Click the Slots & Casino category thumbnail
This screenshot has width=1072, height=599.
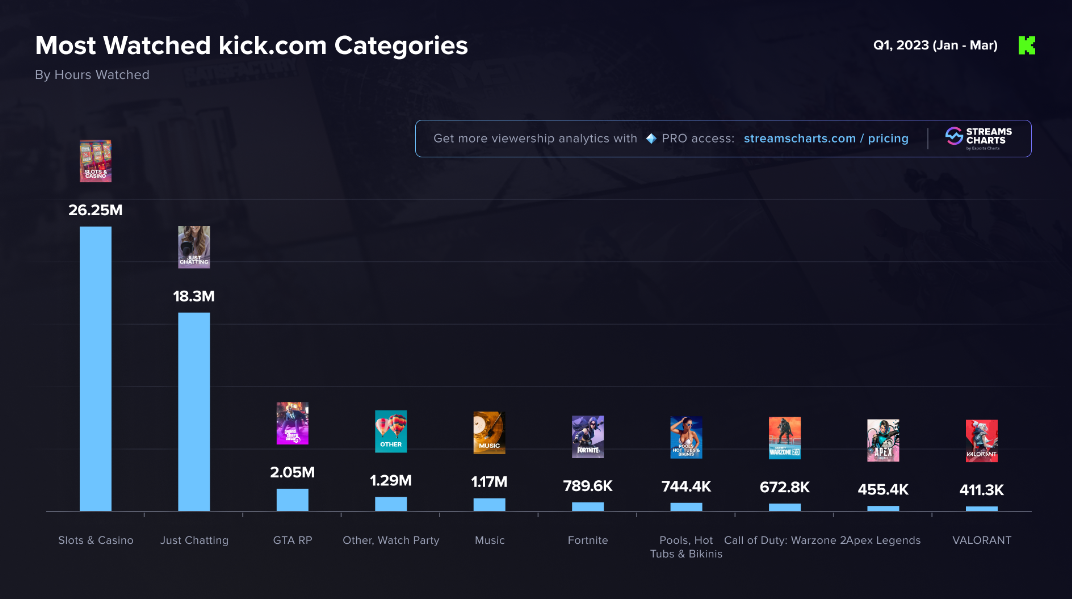[95, 161]
